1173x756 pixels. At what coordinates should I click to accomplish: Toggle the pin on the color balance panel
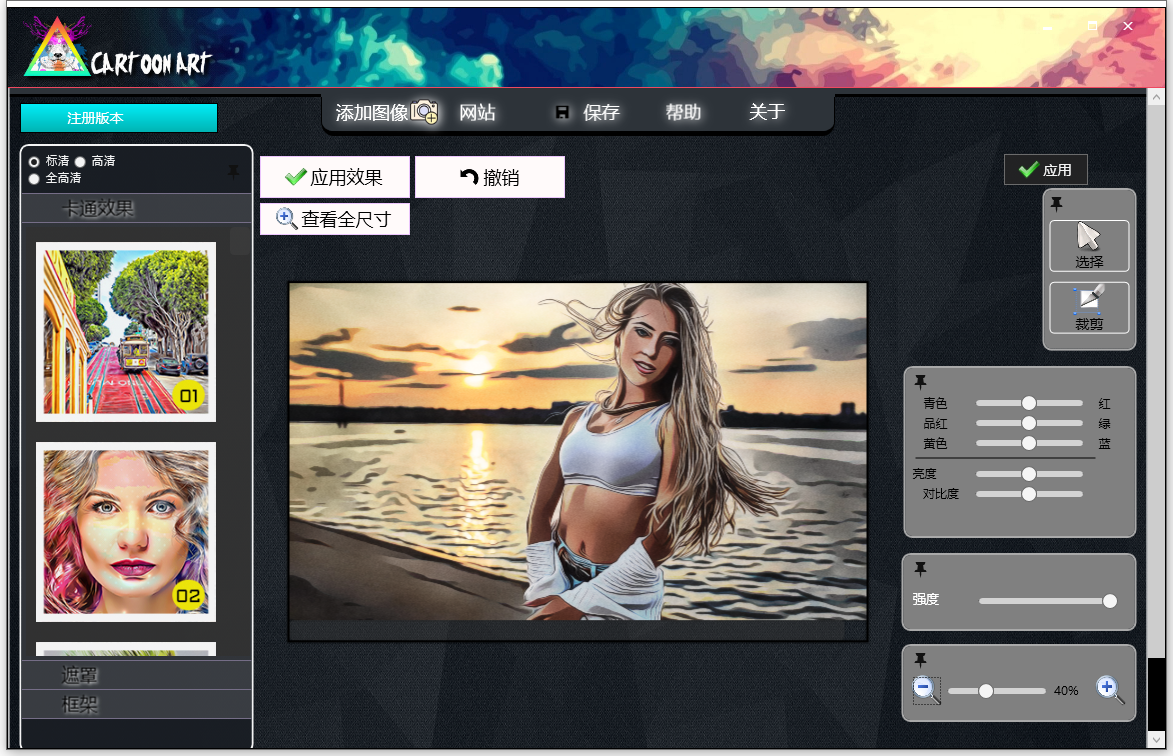(x=920, y=381)
